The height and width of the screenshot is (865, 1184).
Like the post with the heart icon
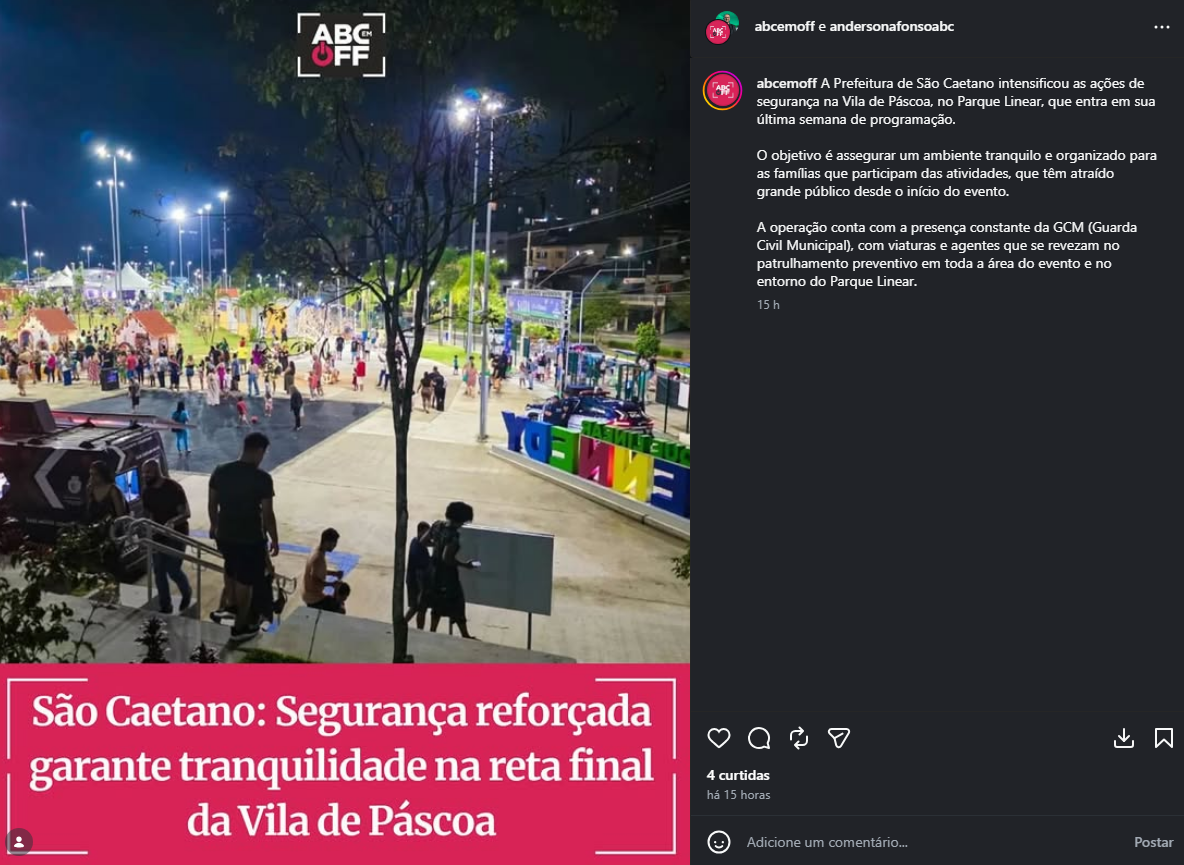pyautogui.click(x=719, y=737)
